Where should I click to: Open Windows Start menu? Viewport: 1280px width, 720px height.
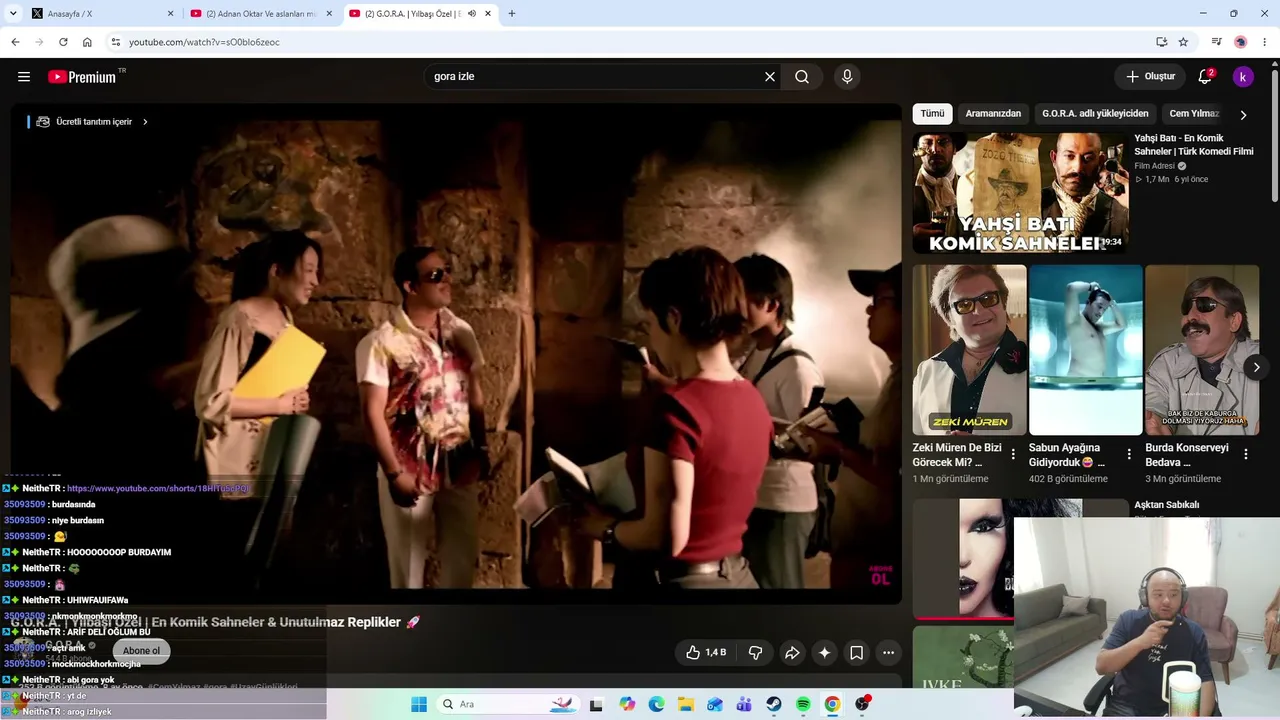point(419,704)
